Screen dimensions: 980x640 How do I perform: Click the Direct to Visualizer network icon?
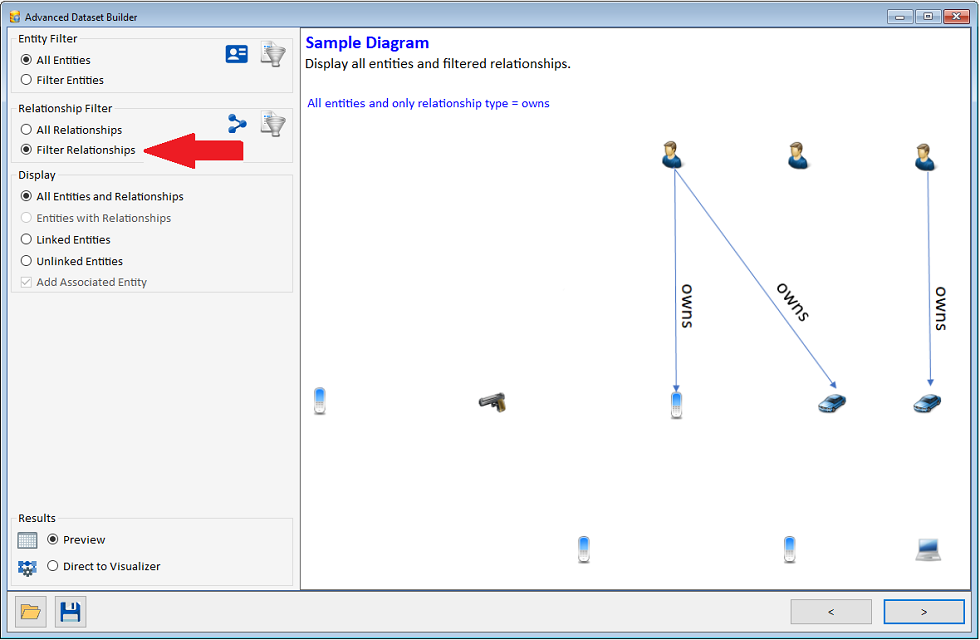click(28, 568)
